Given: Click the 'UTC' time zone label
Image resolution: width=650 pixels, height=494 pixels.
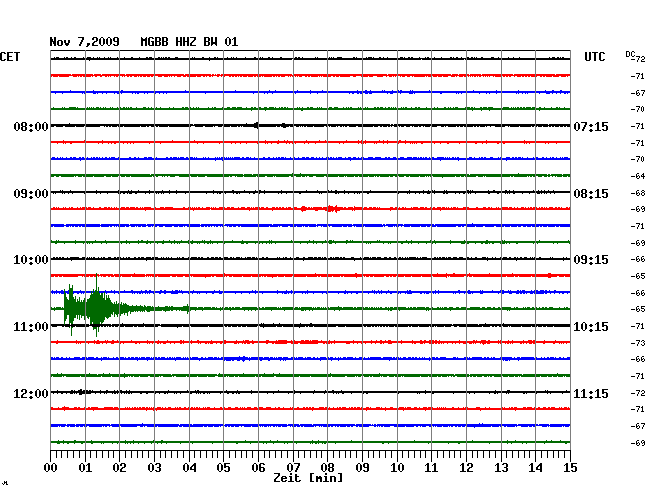Looking at the screenshot, I should [x=595, y=57].
